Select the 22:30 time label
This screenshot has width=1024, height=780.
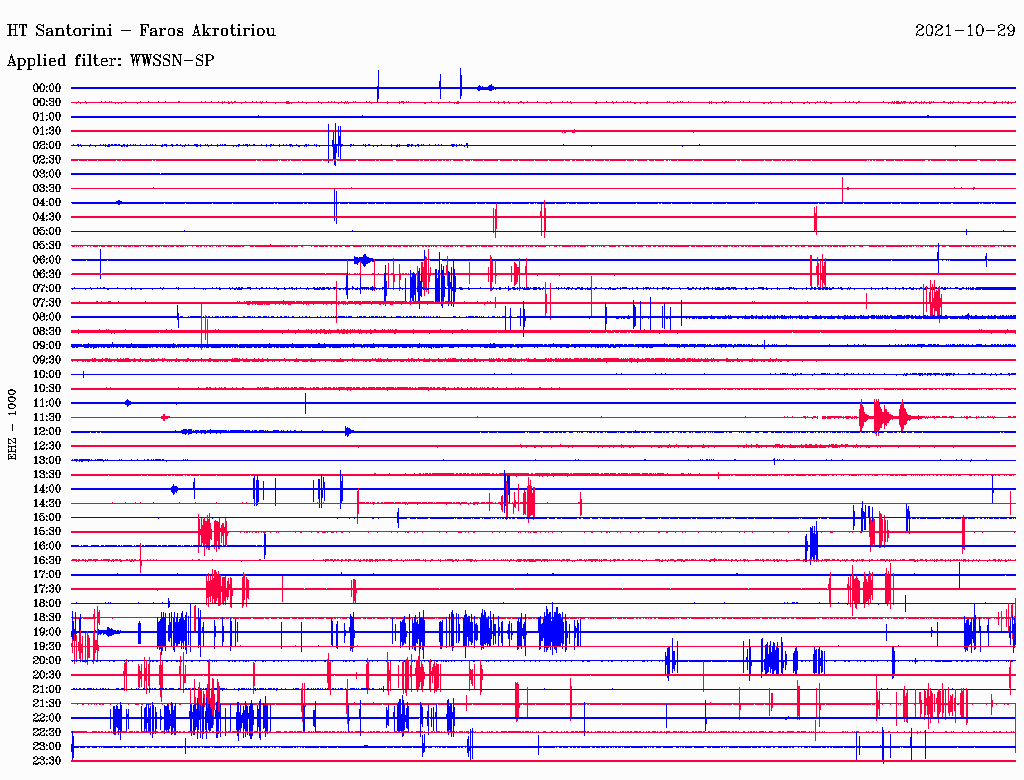[x=47, y=732]
